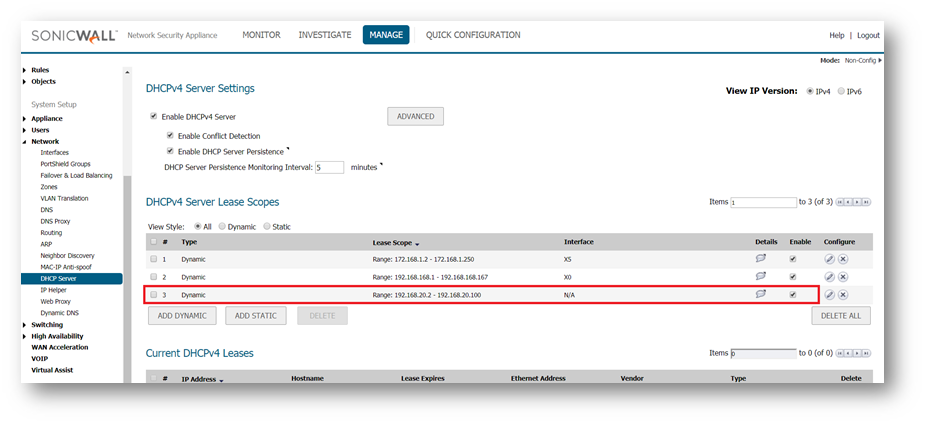Click the ADVANCED button
The image size is (926, 425).
point(415,116)
